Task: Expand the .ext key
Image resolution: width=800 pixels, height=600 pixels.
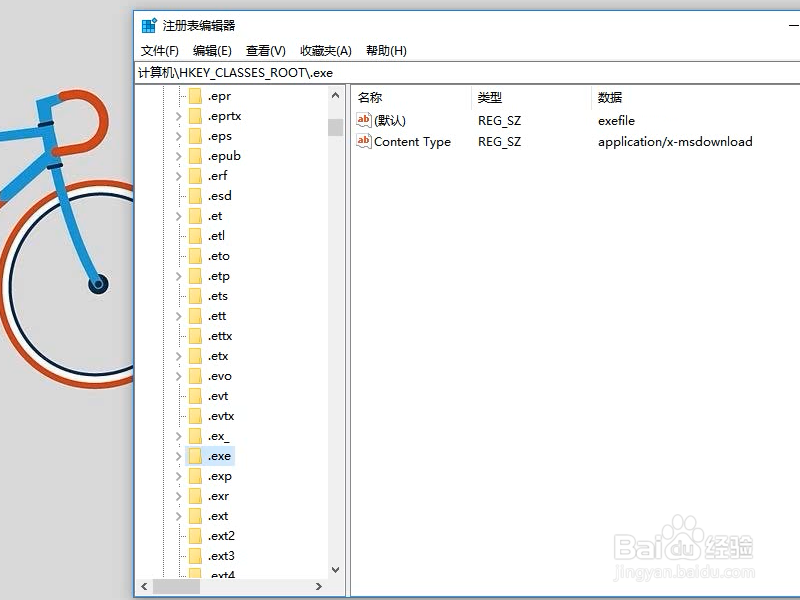Action: click(179, 516)
